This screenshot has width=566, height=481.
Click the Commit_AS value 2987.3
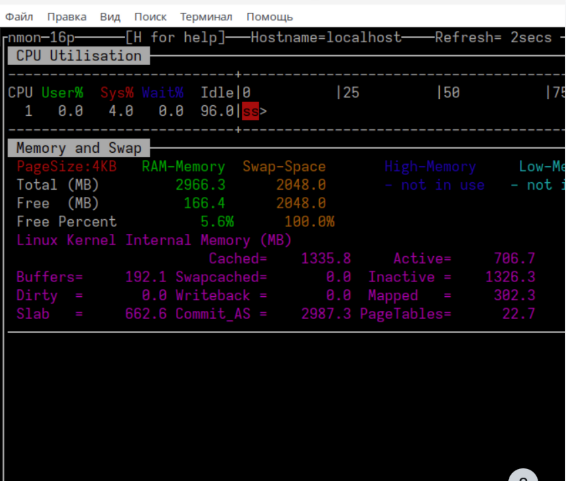326,314
